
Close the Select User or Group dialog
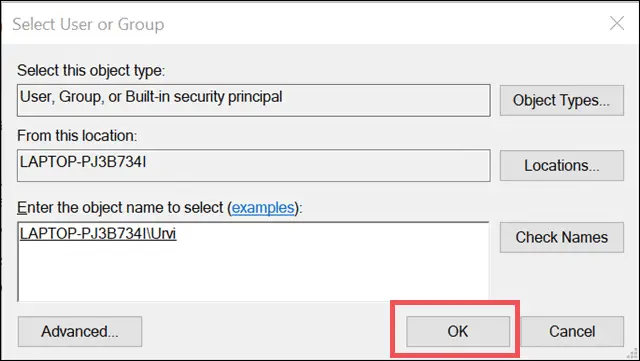click(617, 24)
